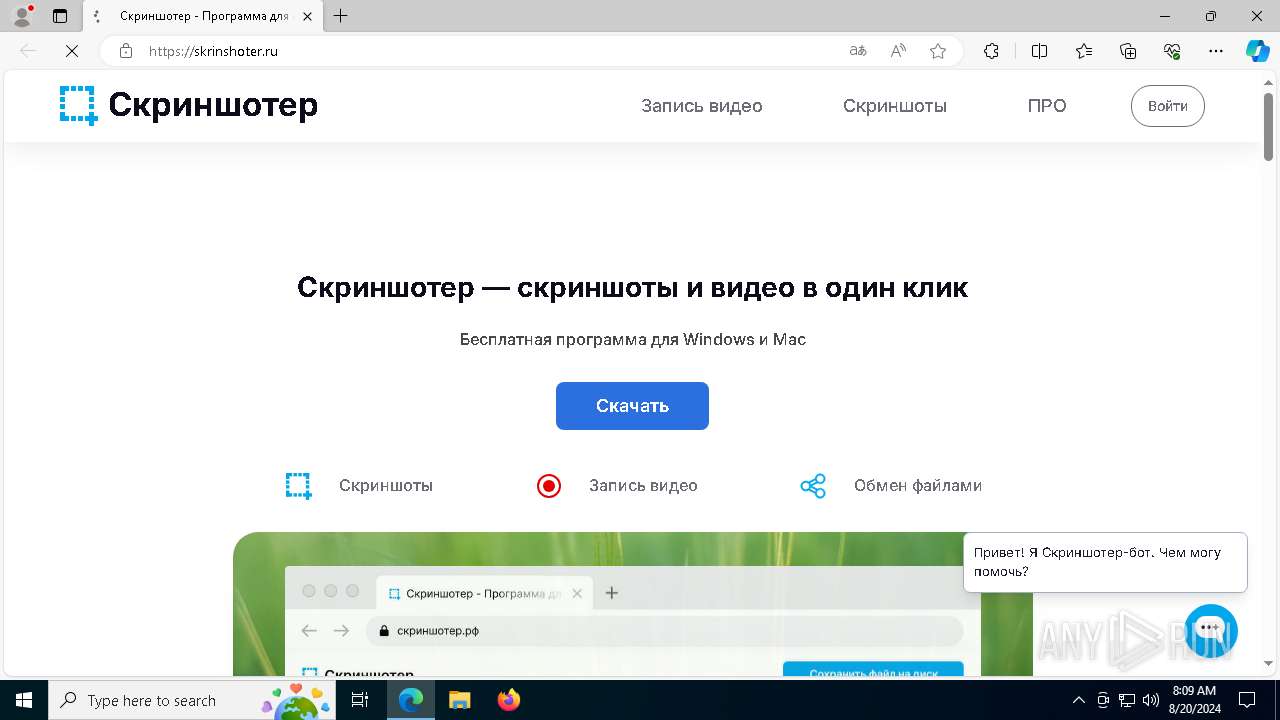The width and height of the screenshot is (1280, 720).
Task: Open the Скриншотер-бот chat bubble icon
Action: click(1211, 630)
